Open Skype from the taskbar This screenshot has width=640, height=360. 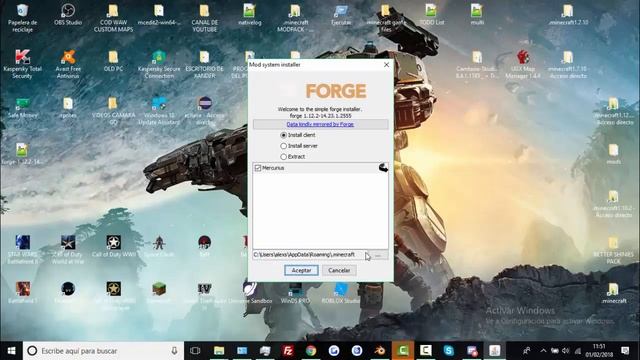pyautogui.click(x=449, y=351)
